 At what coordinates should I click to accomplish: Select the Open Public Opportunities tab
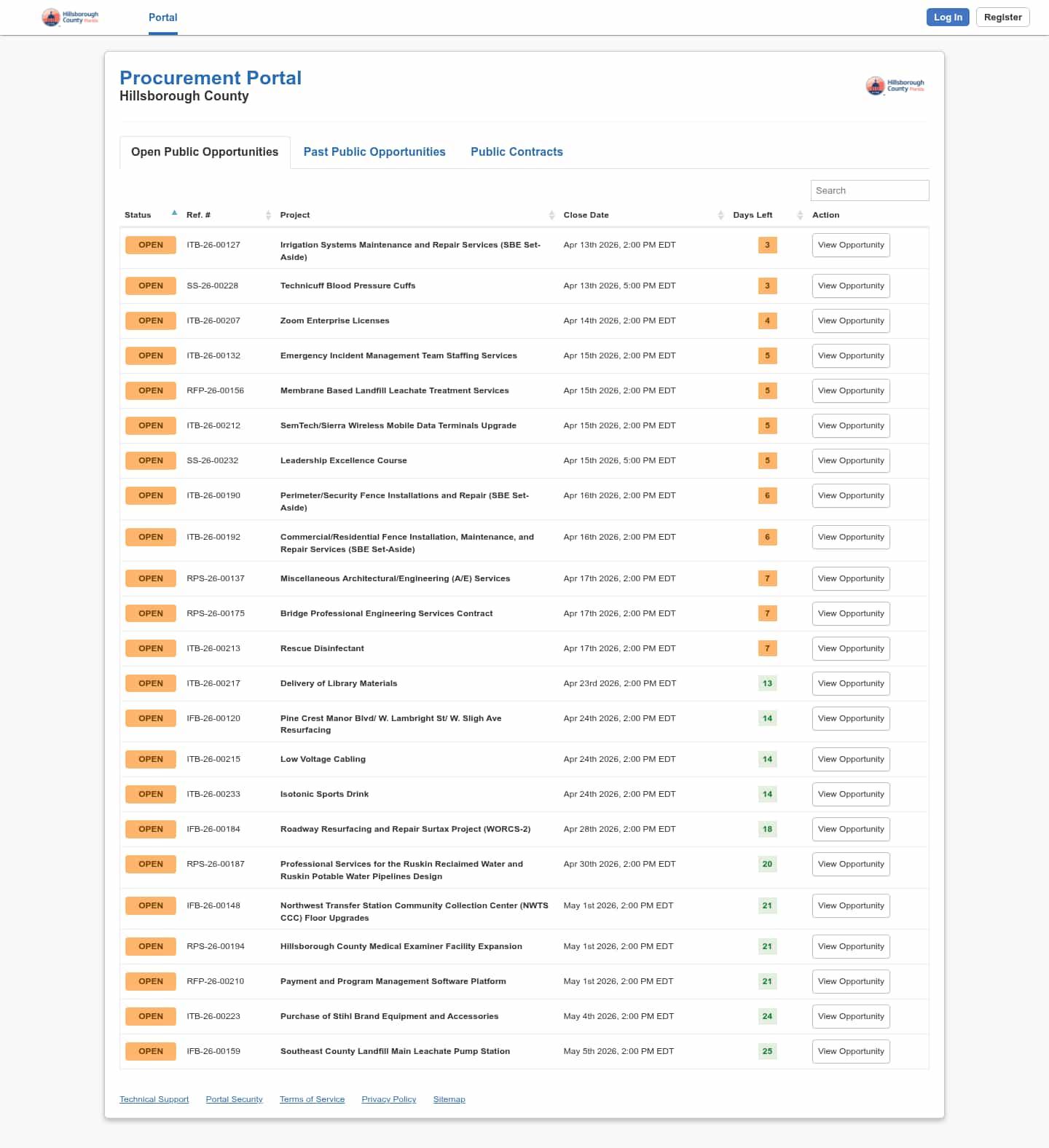(205, 152)
